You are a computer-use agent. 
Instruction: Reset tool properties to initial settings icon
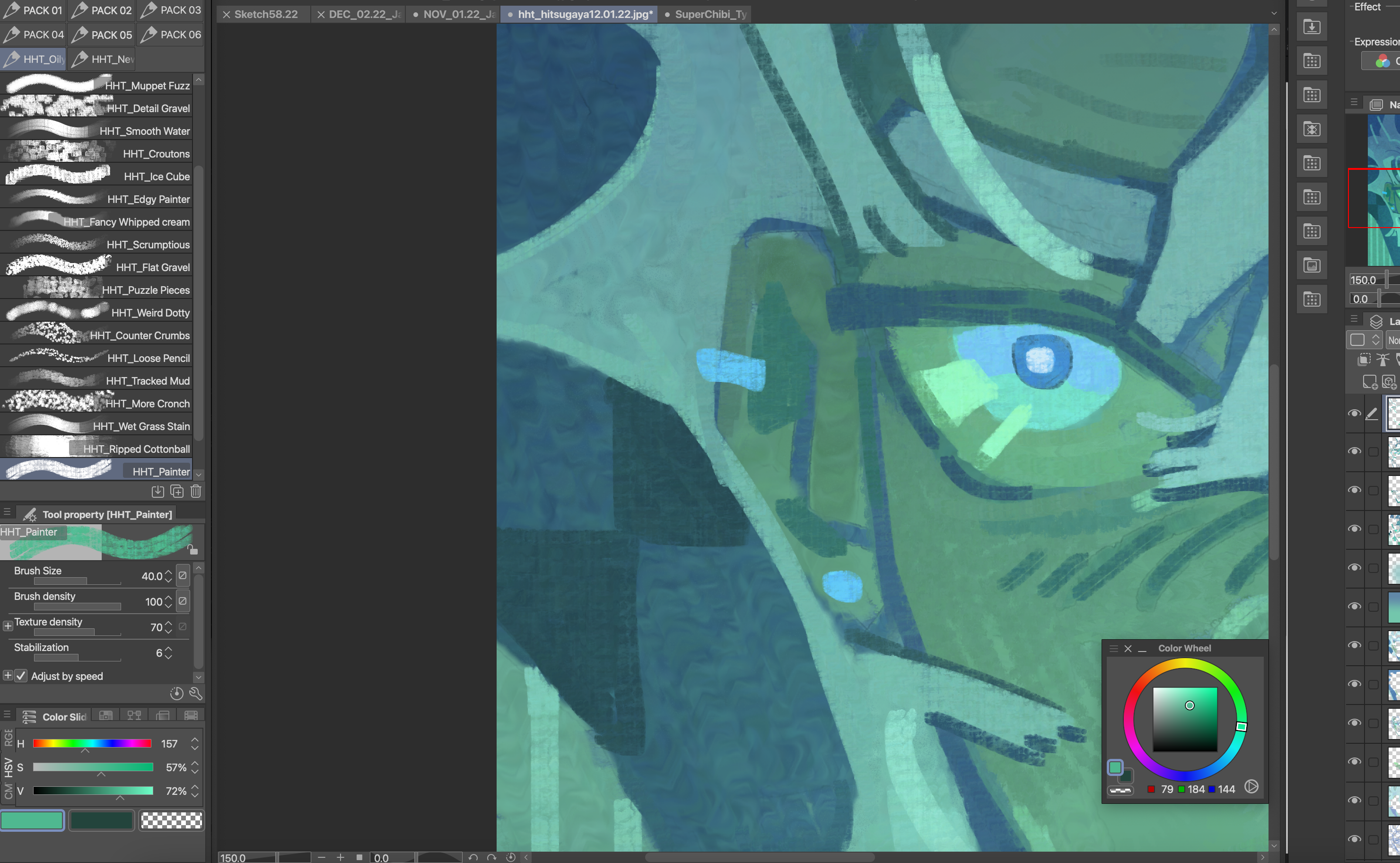[177, 694]
